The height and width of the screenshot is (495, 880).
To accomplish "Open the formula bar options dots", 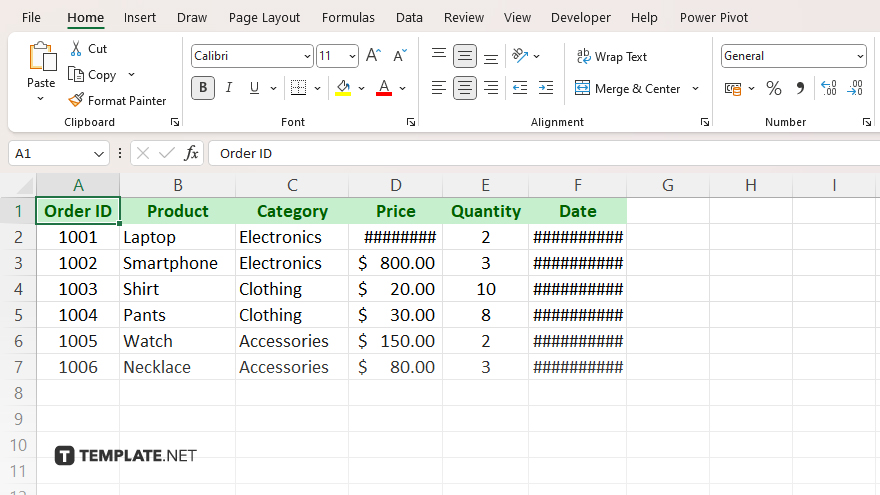I will (x=120, y=153).
